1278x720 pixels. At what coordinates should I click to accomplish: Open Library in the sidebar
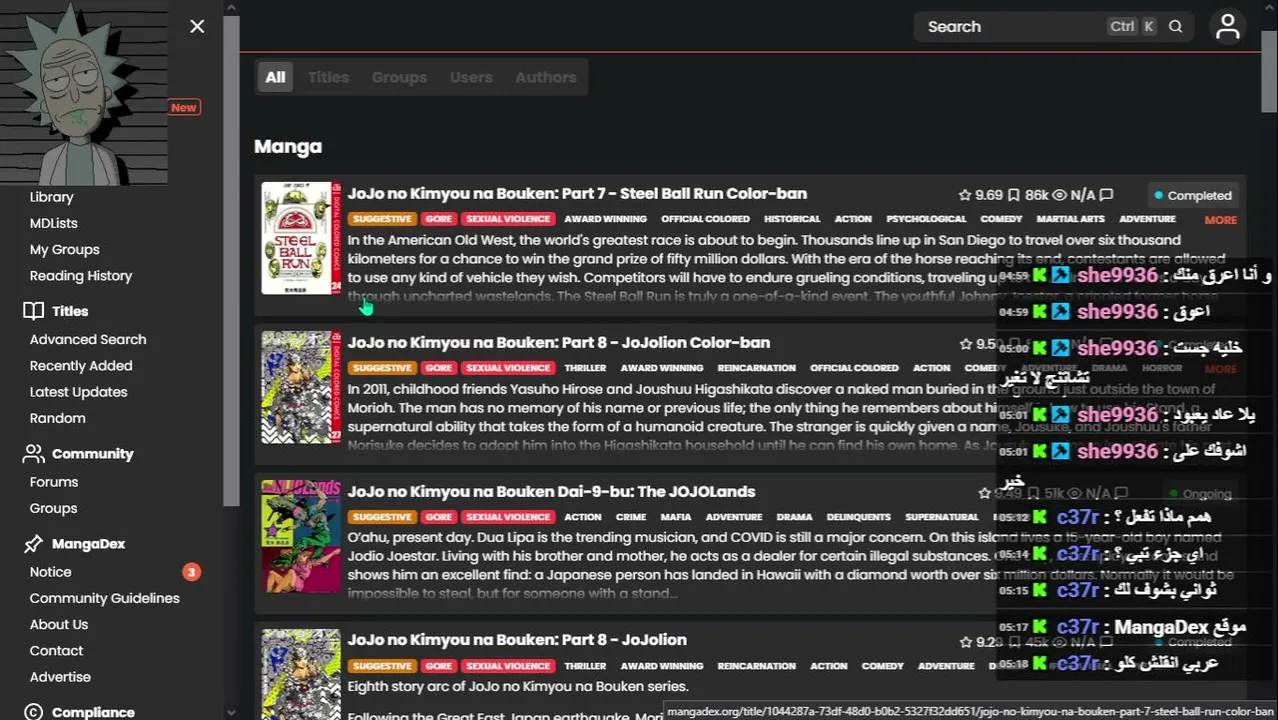pyautogui.click(x=52, y=197)
